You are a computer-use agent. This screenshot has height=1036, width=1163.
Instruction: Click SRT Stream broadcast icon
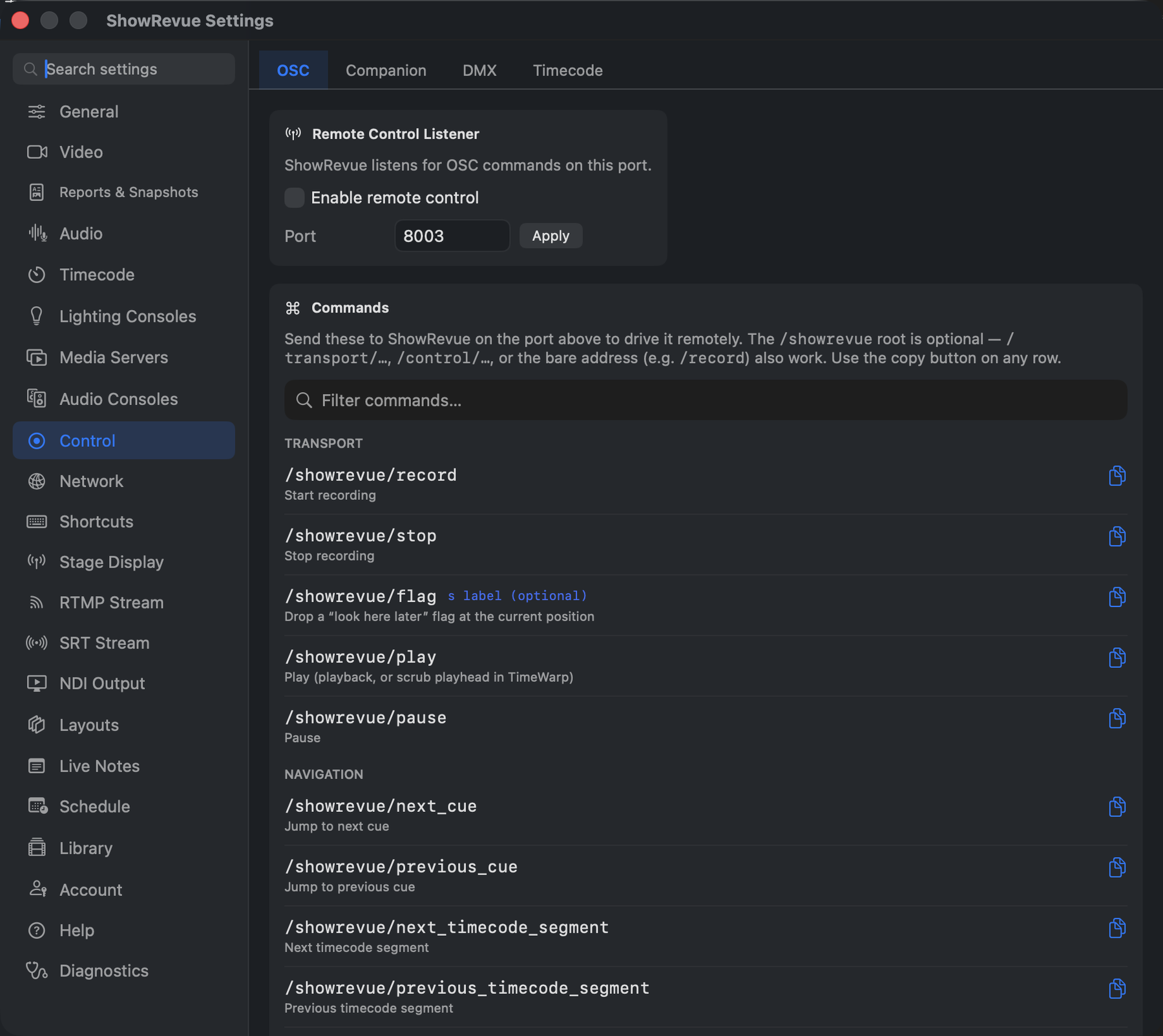[37, 643]
